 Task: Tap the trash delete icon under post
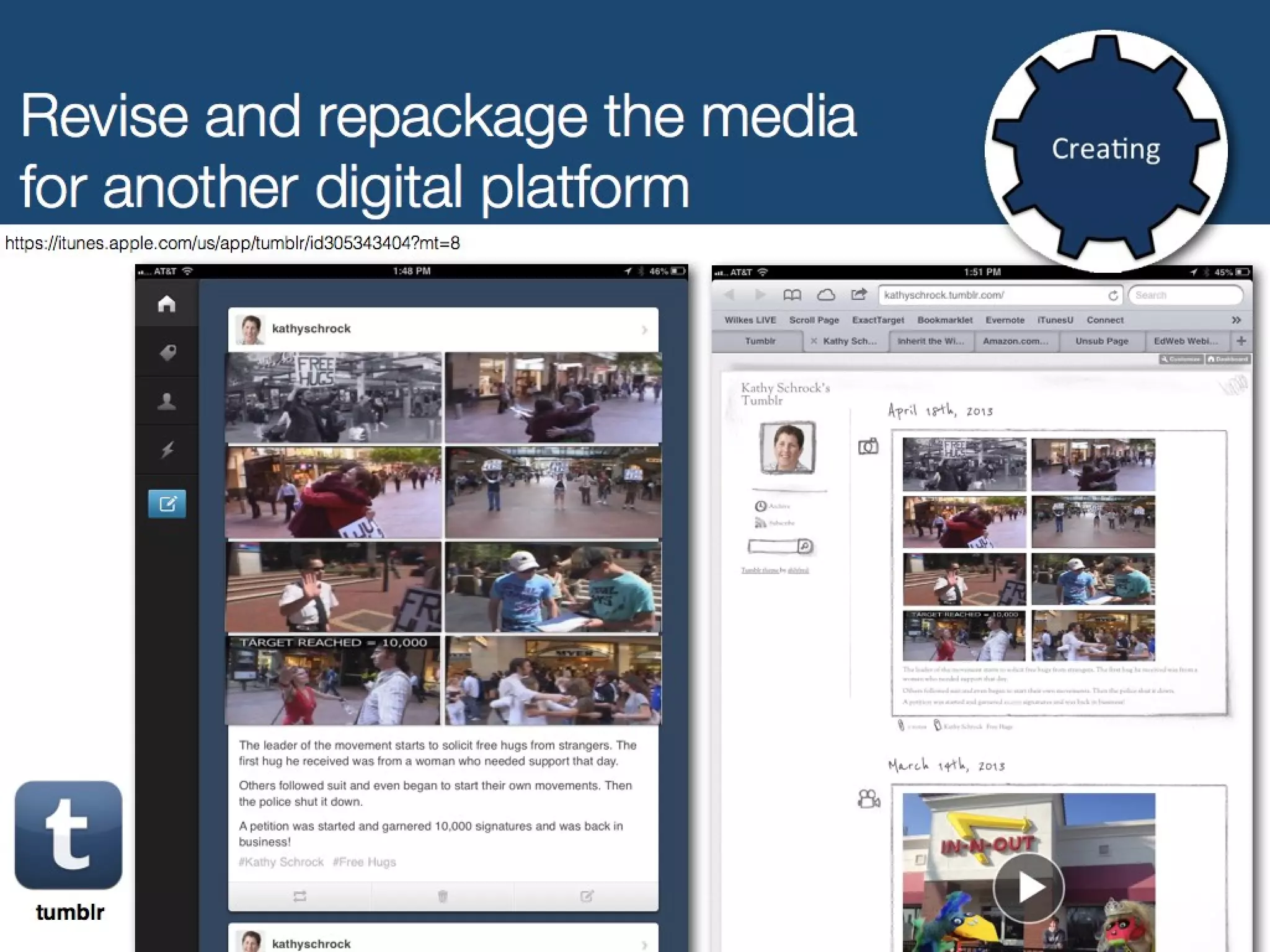pos(443,896)
